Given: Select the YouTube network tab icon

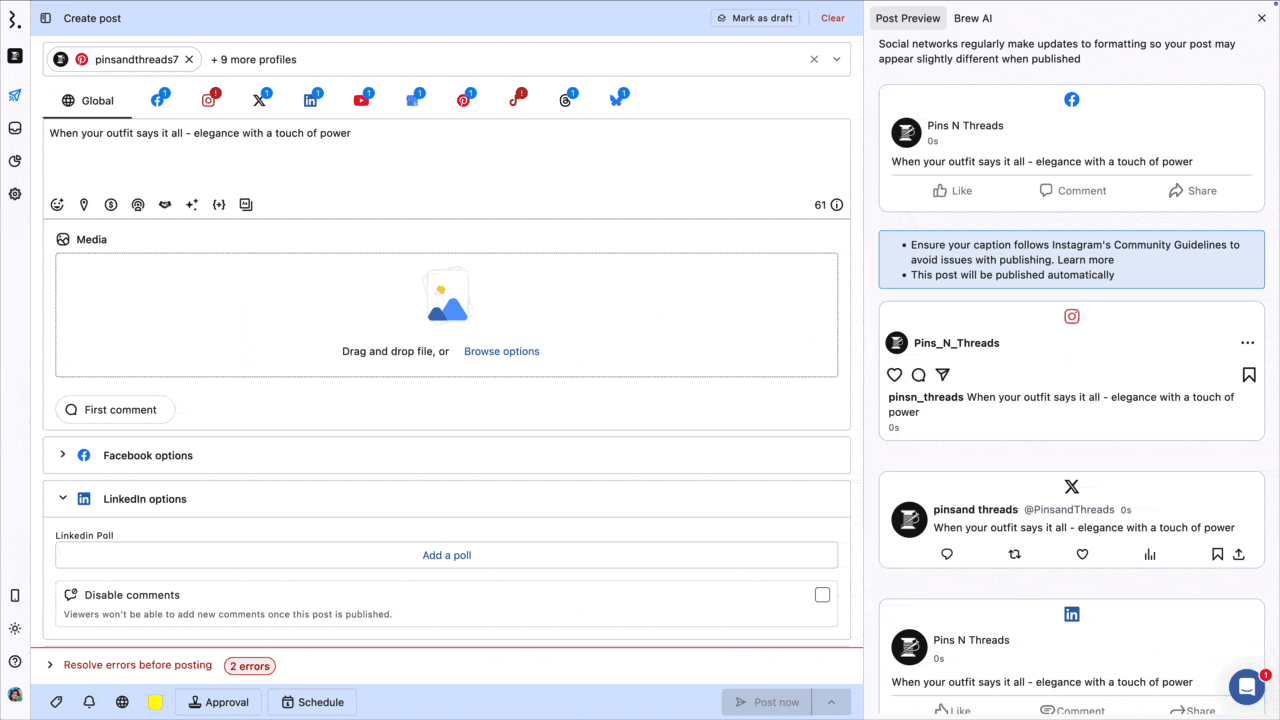Looking at the screenshot, I should (361, 100).
